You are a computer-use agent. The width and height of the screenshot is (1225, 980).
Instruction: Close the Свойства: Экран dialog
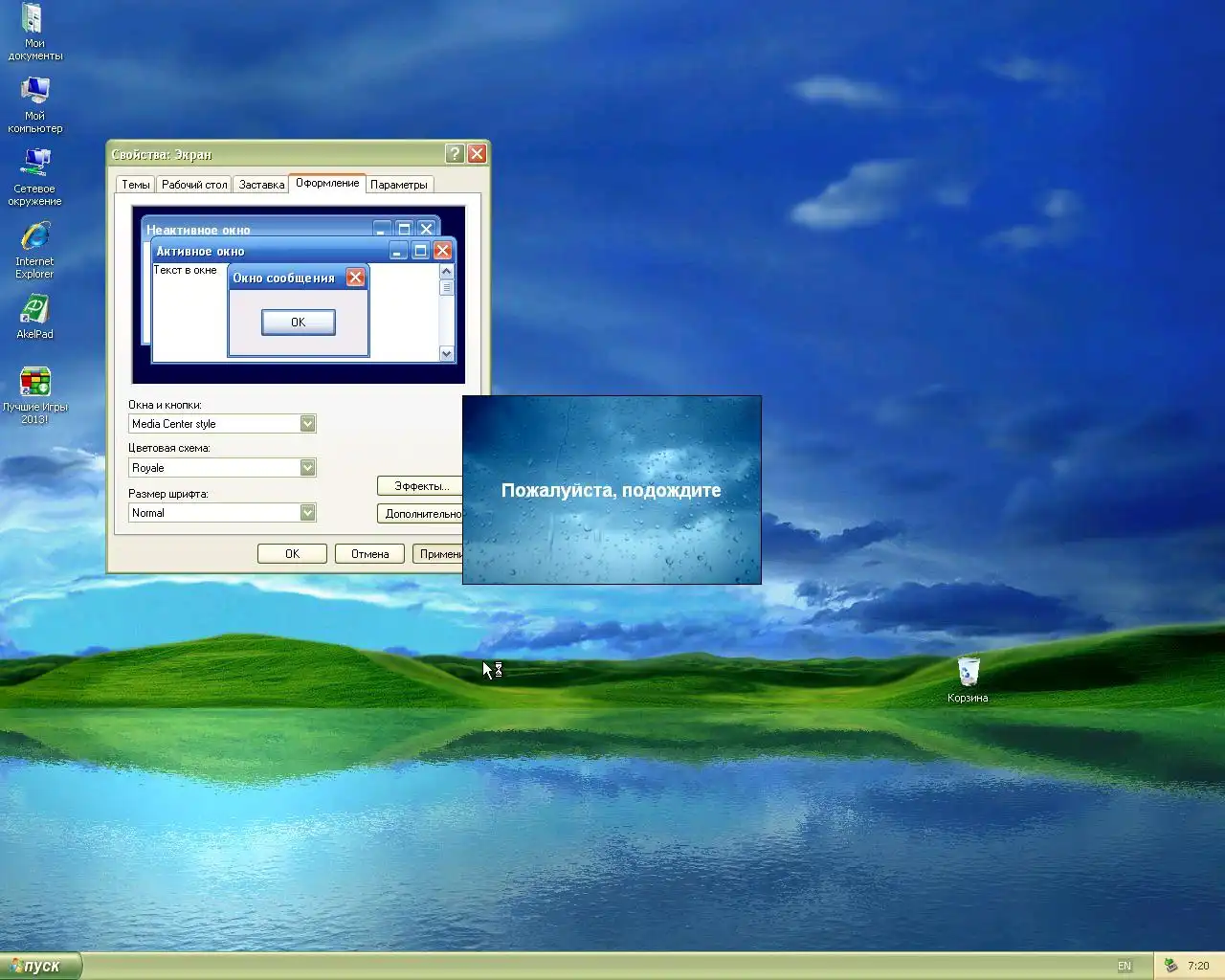pyautogui.click(x=477, y=153)
